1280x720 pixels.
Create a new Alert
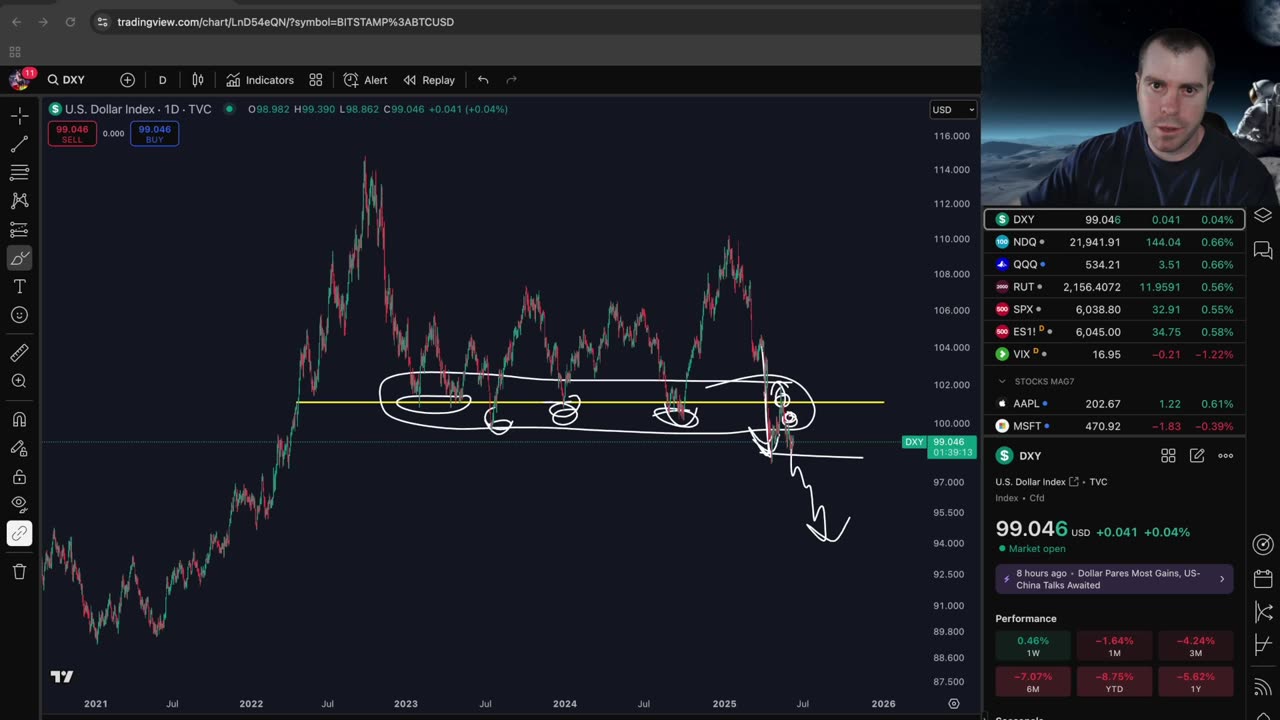[366, 80]
